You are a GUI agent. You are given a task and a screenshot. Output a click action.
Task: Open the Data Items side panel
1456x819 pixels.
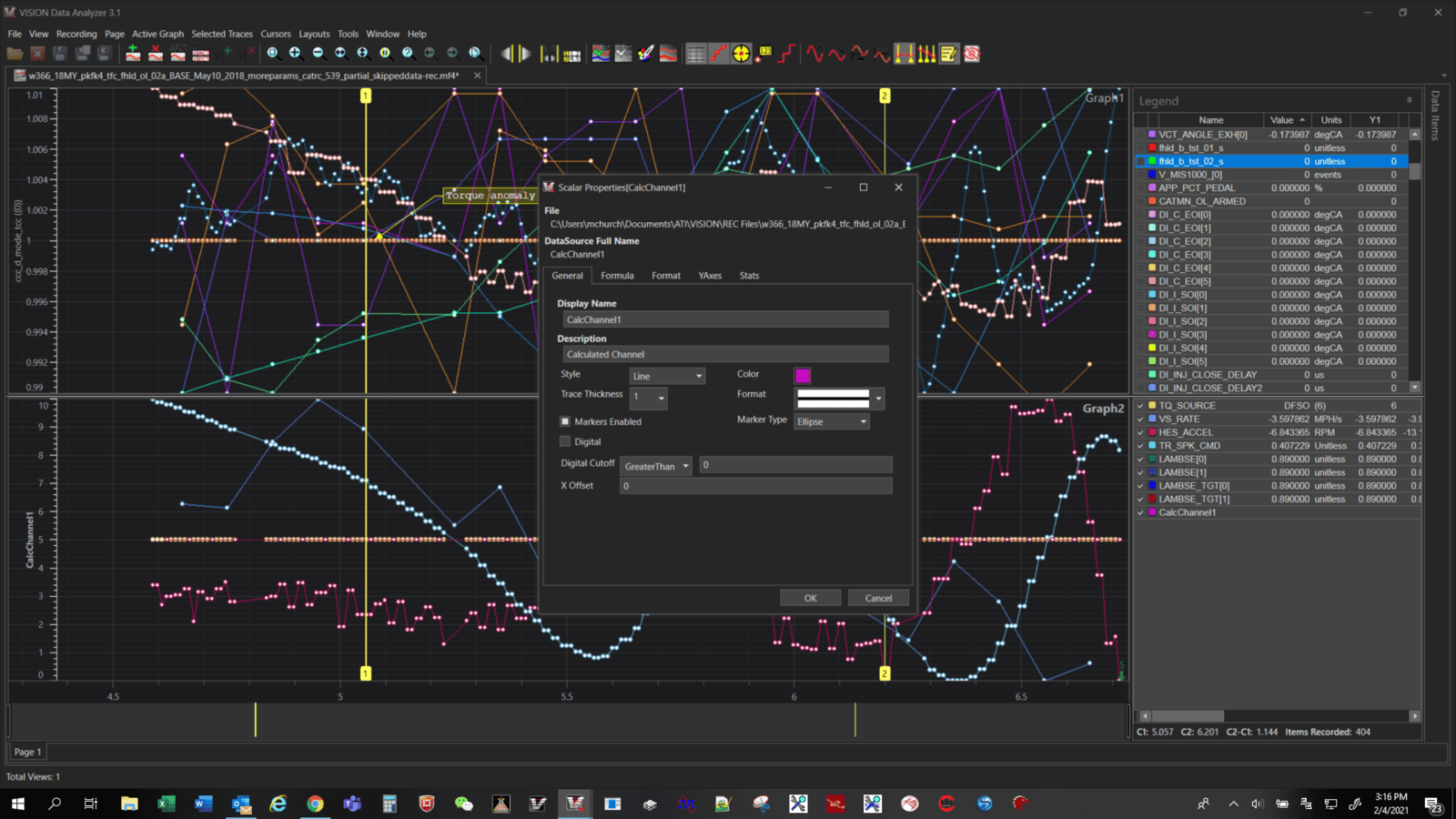click(1435, 116)
